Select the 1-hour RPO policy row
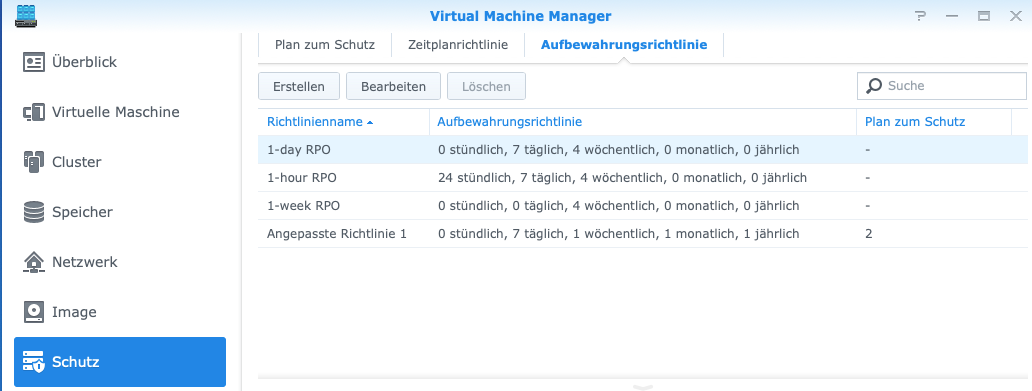 tap(642, 178)
